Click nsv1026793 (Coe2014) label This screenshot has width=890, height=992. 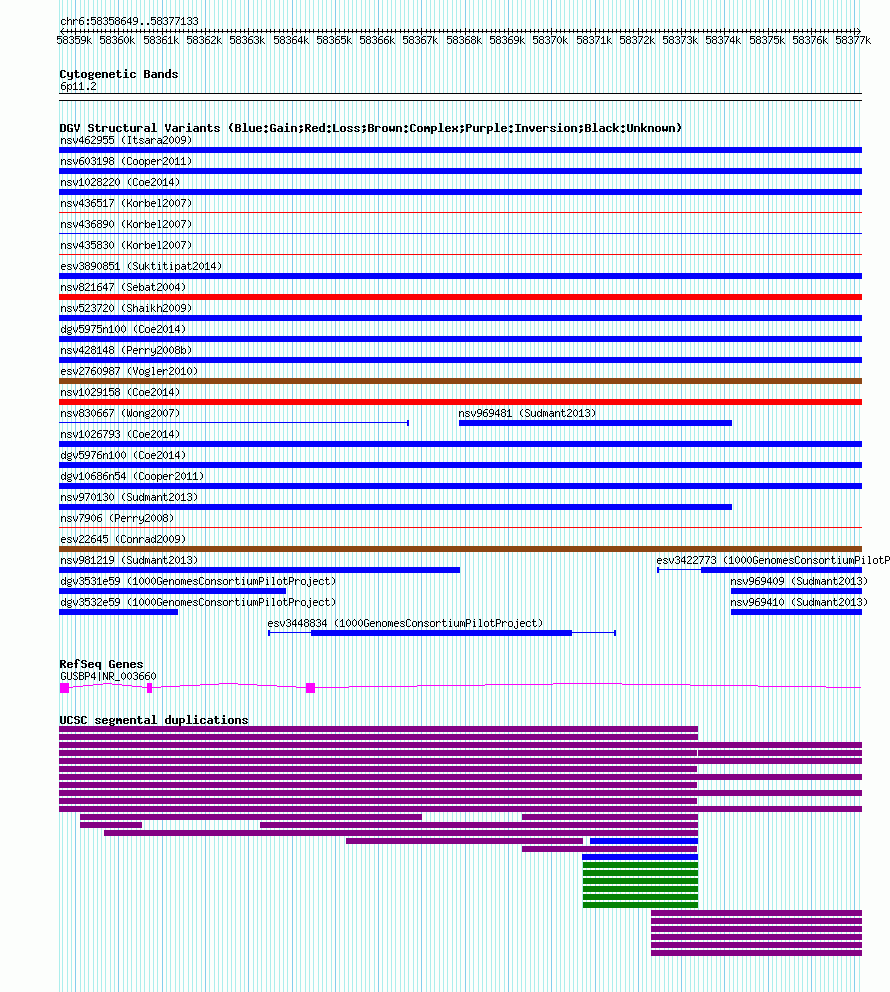coord(120,434)
